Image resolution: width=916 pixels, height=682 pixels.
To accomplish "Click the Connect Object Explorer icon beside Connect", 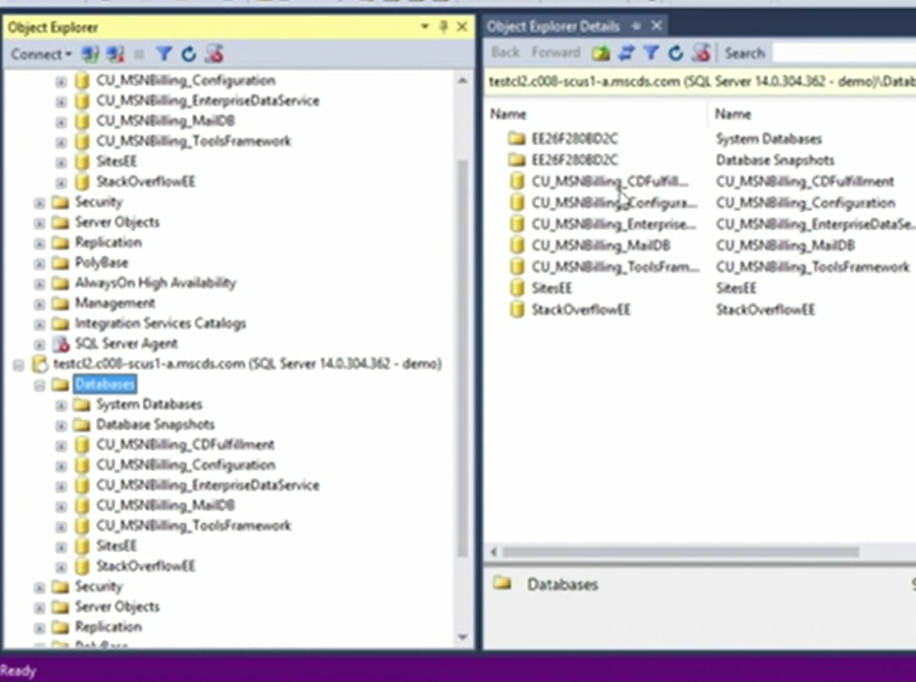I will [x=90, y=54].
